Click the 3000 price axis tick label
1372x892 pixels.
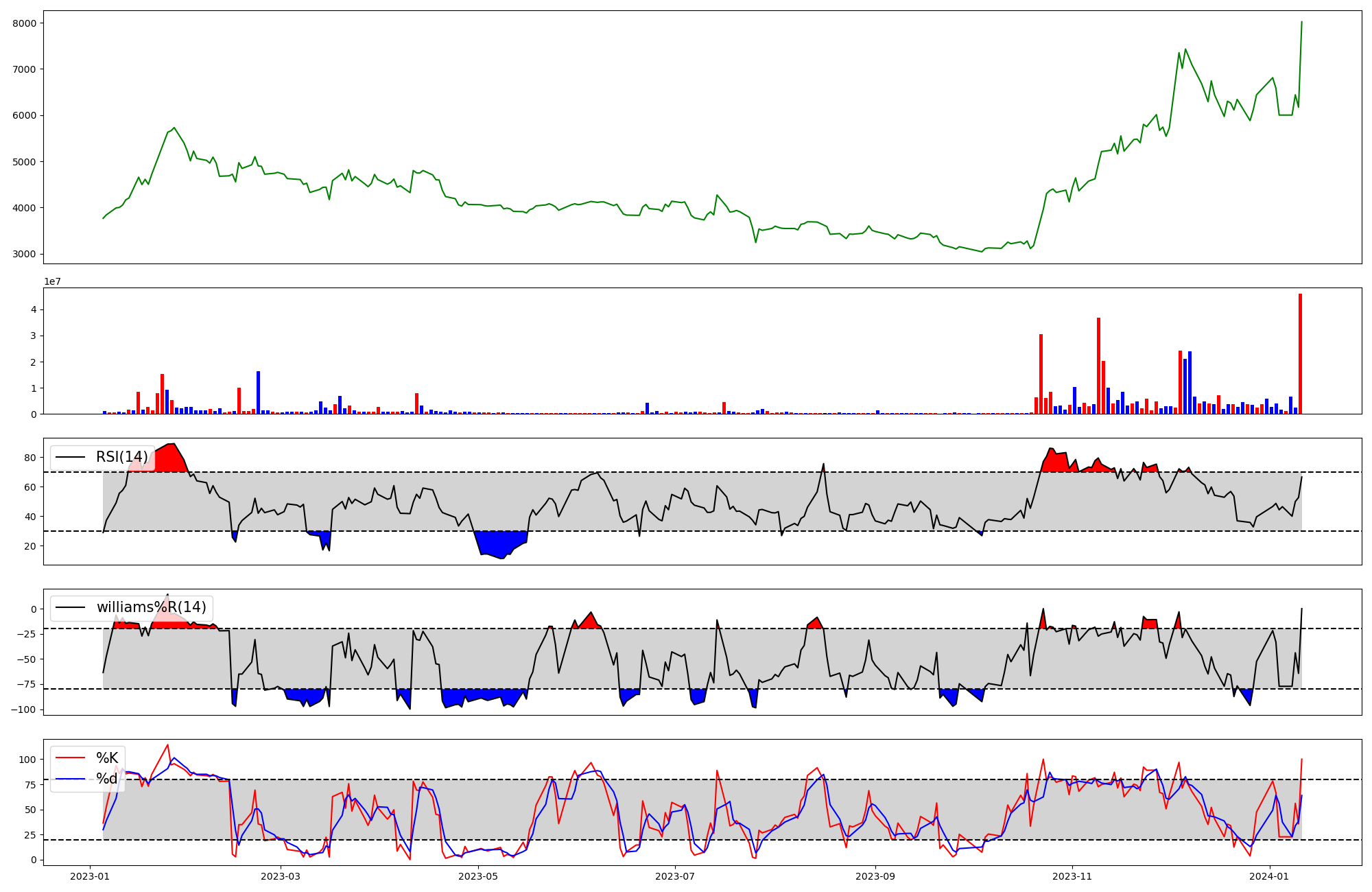tap(25, 255)
